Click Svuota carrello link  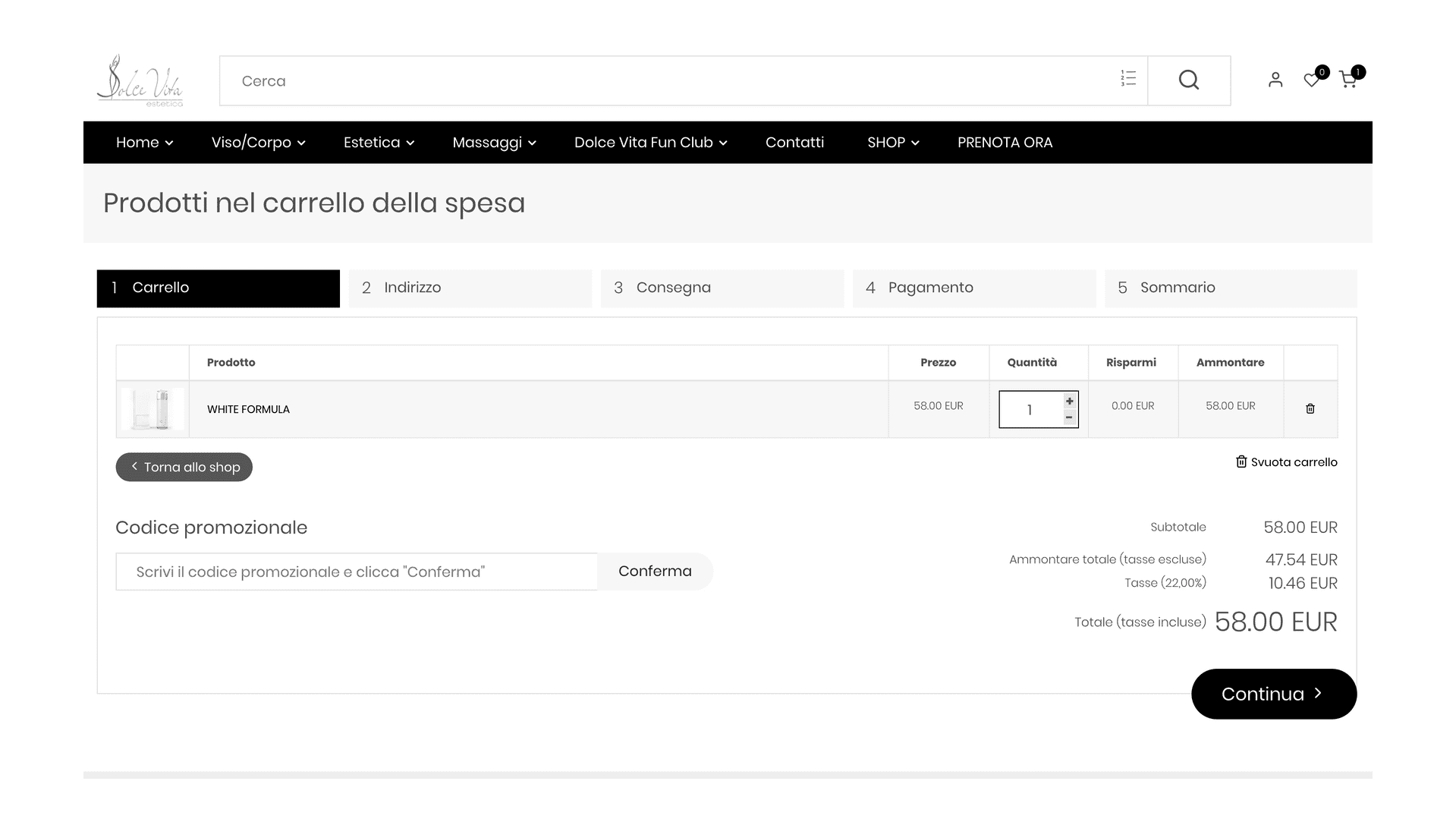pos(1287,462)
